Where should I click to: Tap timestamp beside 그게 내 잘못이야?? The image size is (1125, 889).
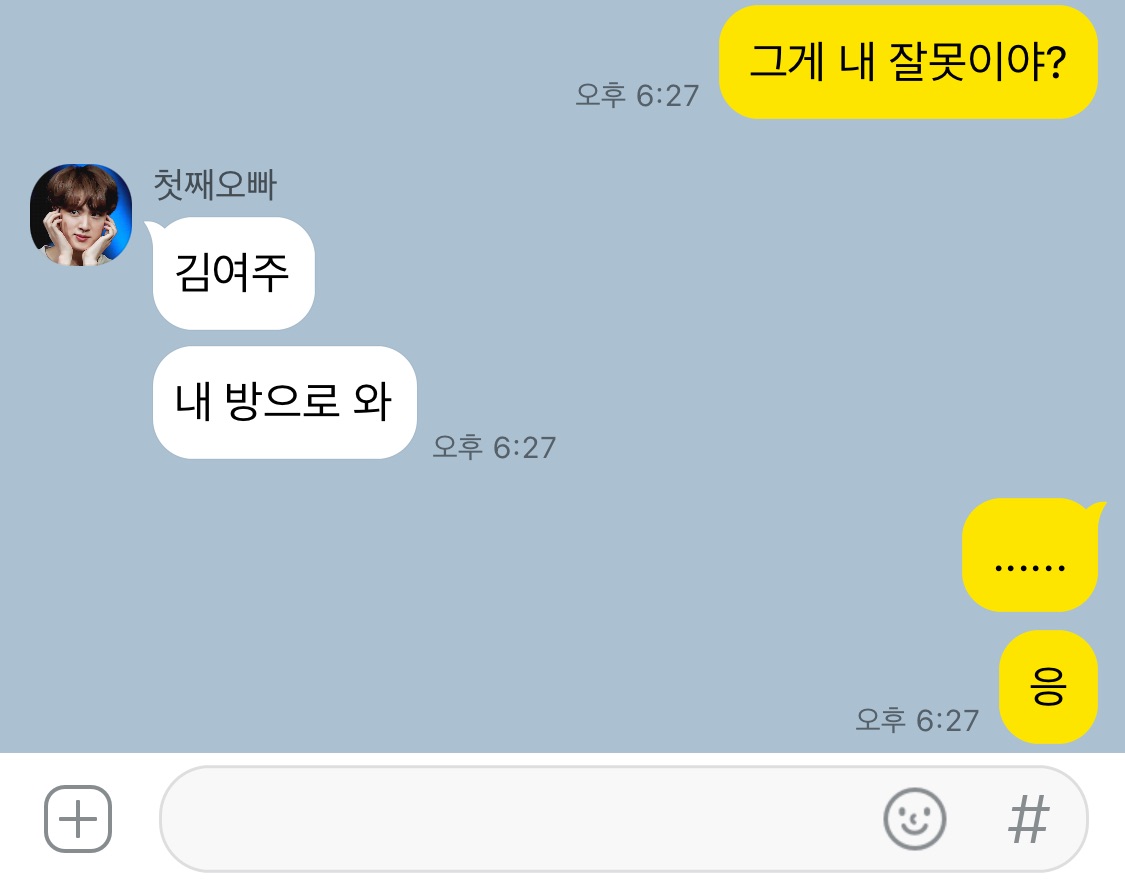click(637, 95)
